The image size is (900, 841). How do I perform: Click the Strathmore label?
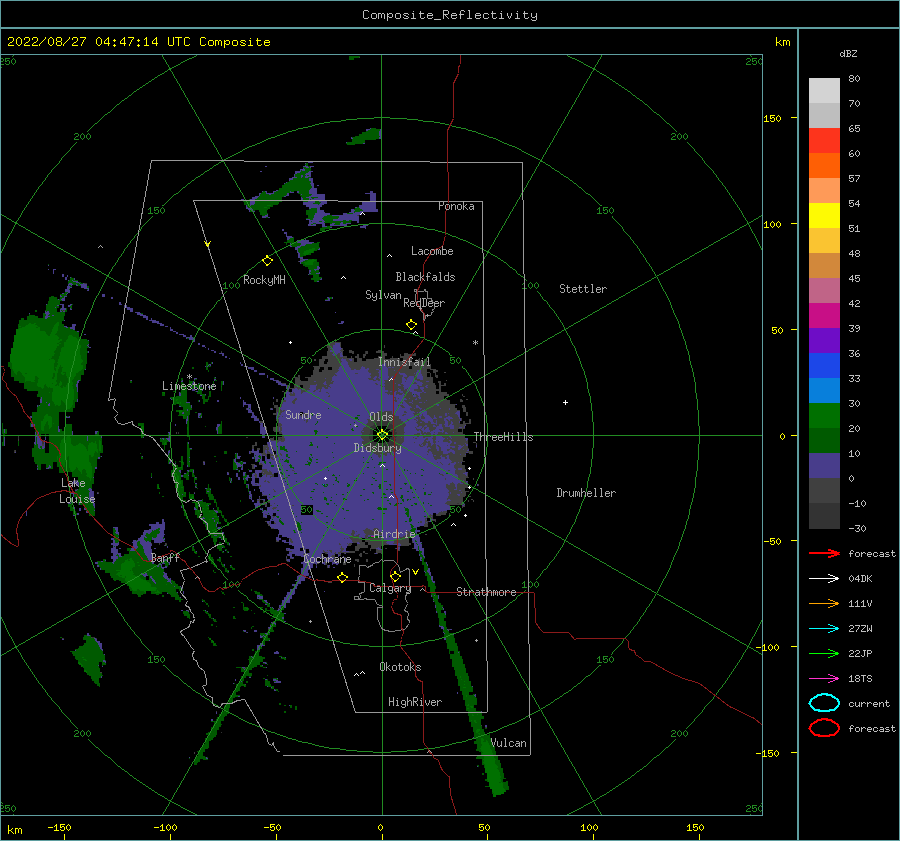point(486,592)
